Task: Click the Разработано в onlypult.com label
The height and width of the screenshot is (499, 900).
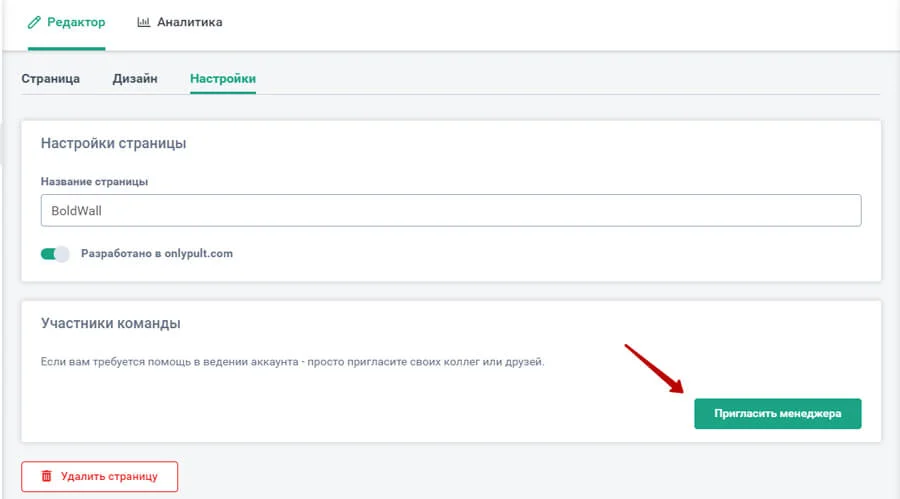Action: tap(157, 254)
